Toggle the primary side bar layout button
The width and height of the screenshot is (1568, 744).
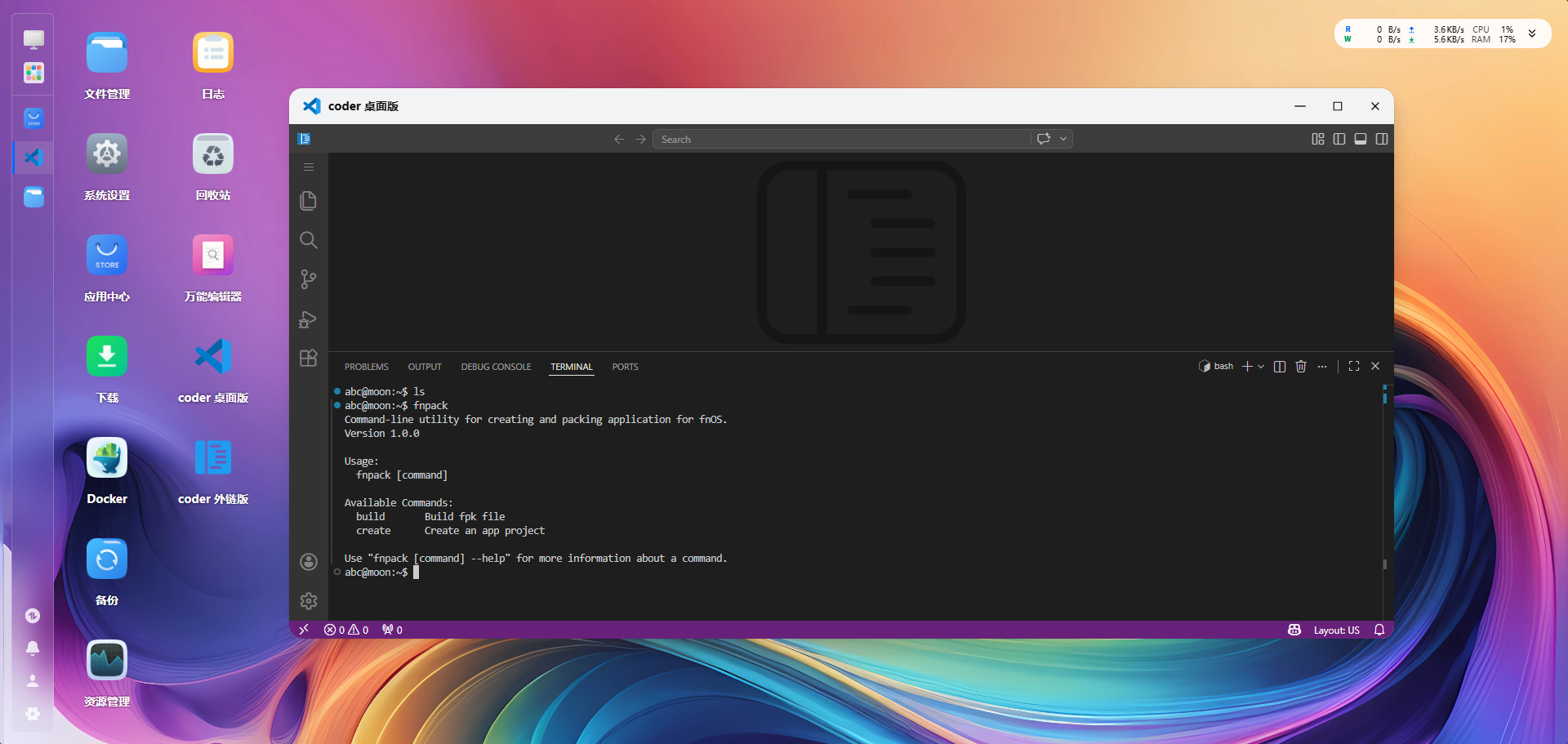1339,140
